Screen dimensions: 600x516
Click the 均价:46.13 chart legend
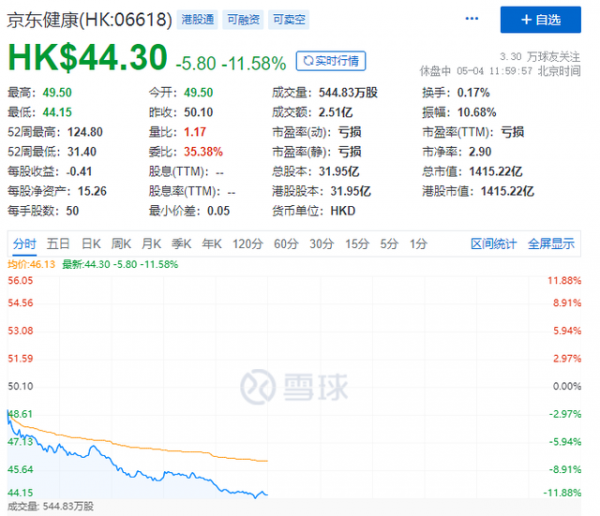pos(31,265)
